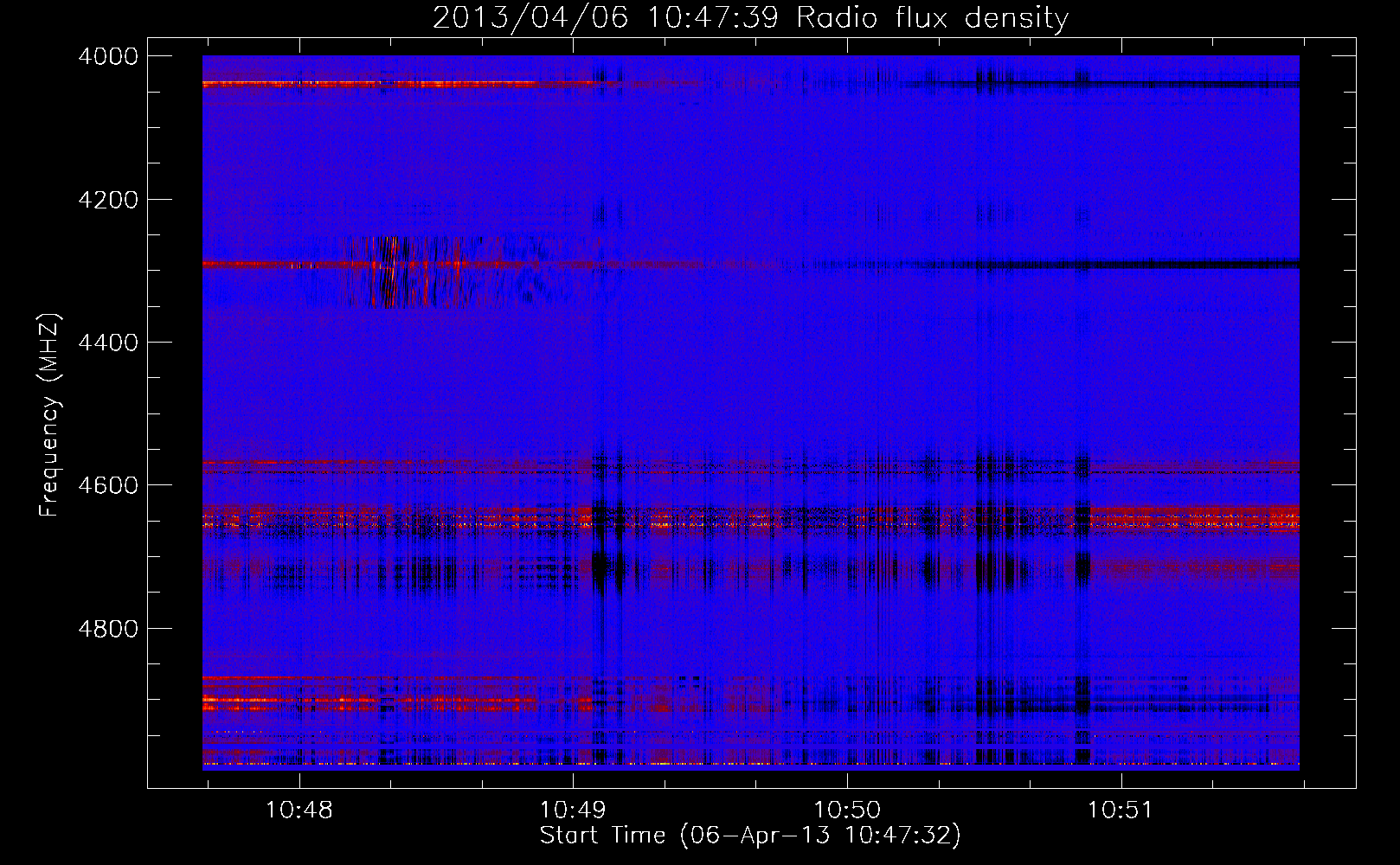Click the 10:50 time axis label
The width and height of the screenshot is (1400, 865).
[847, 811]
